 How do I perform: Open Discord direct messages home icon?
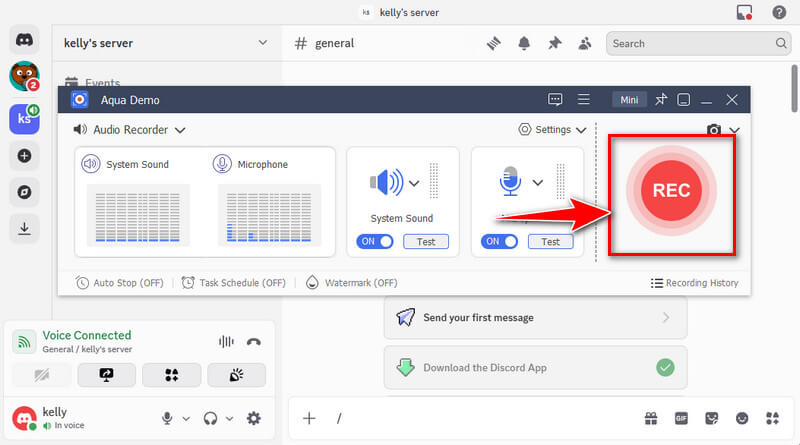pyautogui.click(x=24, y=40)
